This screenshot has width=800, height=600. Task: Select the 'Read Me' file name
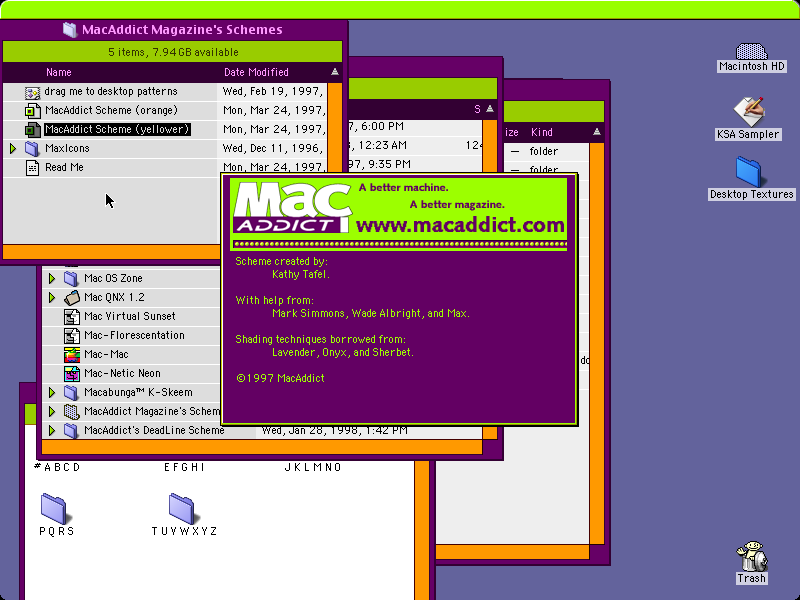[64, 167]
